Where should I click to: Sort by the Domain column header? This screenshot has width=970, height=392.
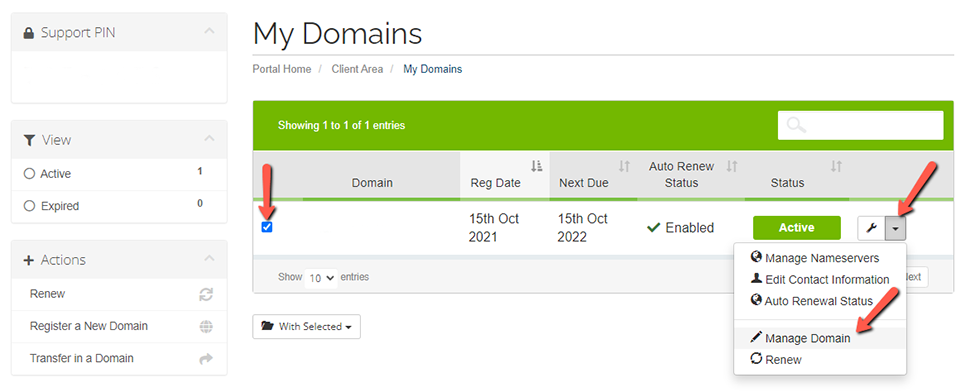(x=372, y=183)
